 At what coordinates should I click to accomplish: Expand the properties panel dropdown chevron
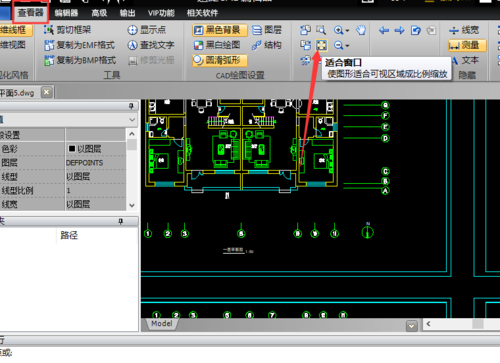tap(132, 119)
